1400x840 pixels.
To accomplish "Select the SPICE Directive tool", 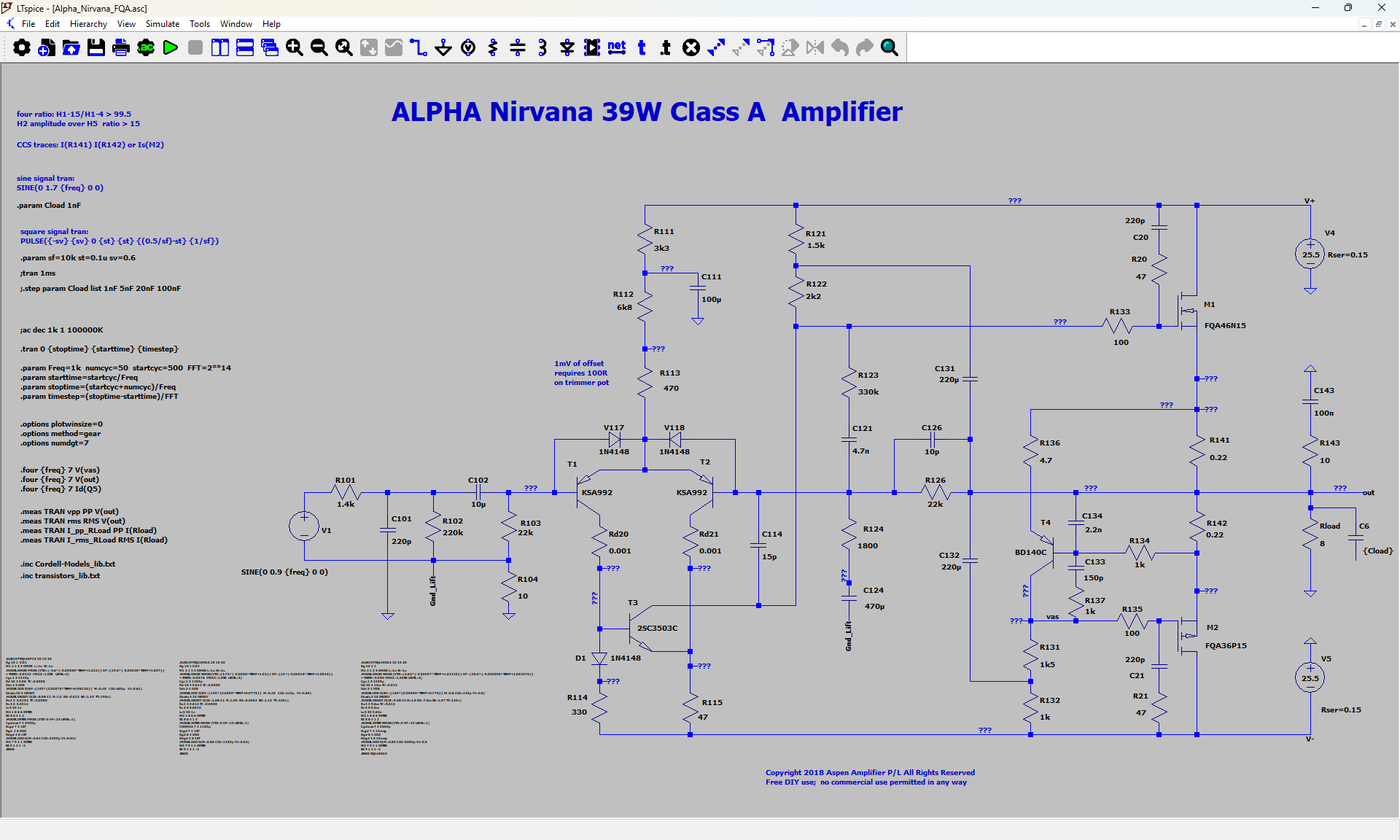I will (x=666, y=48).
